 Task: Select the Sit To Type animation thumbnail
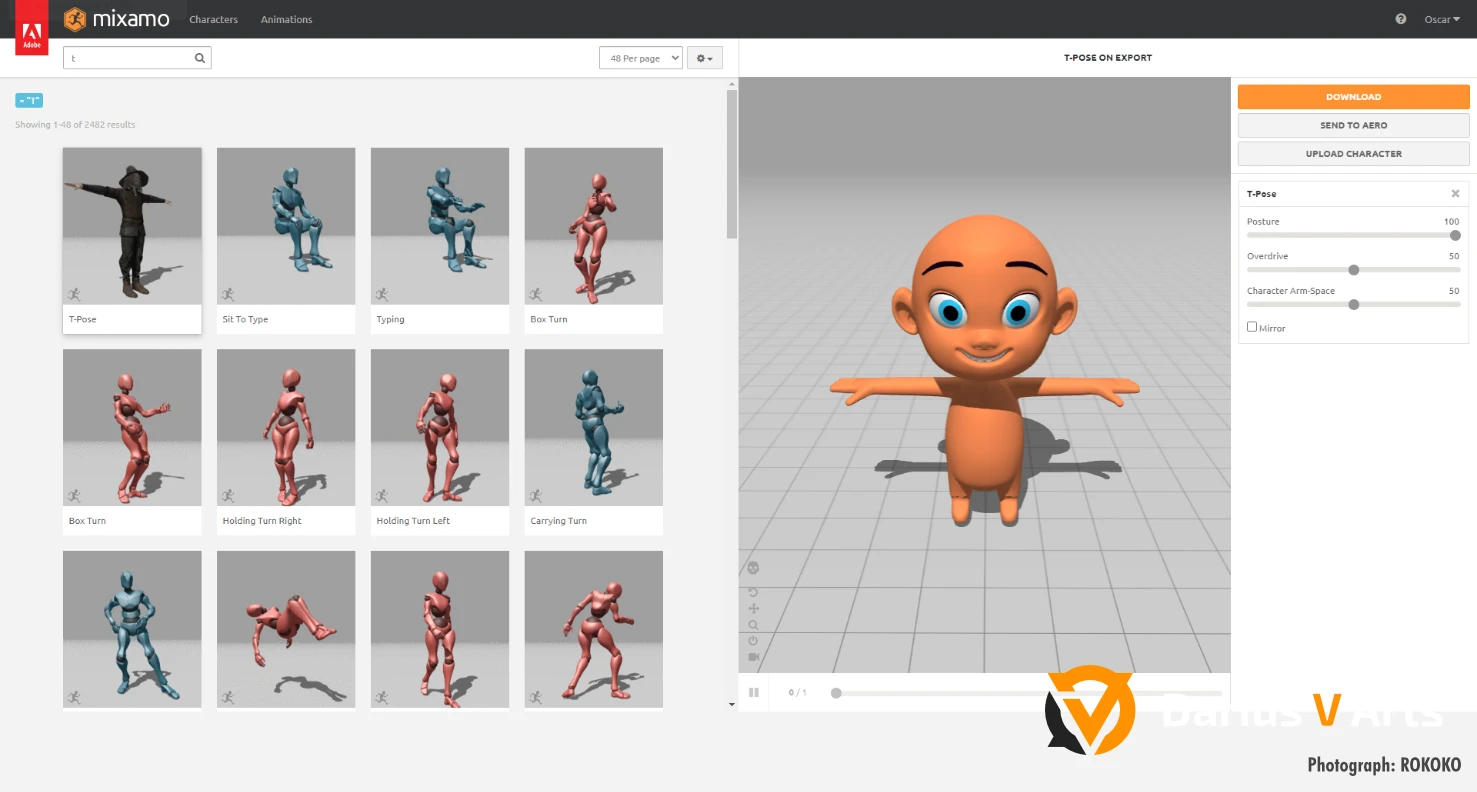(x=286, y=226)
